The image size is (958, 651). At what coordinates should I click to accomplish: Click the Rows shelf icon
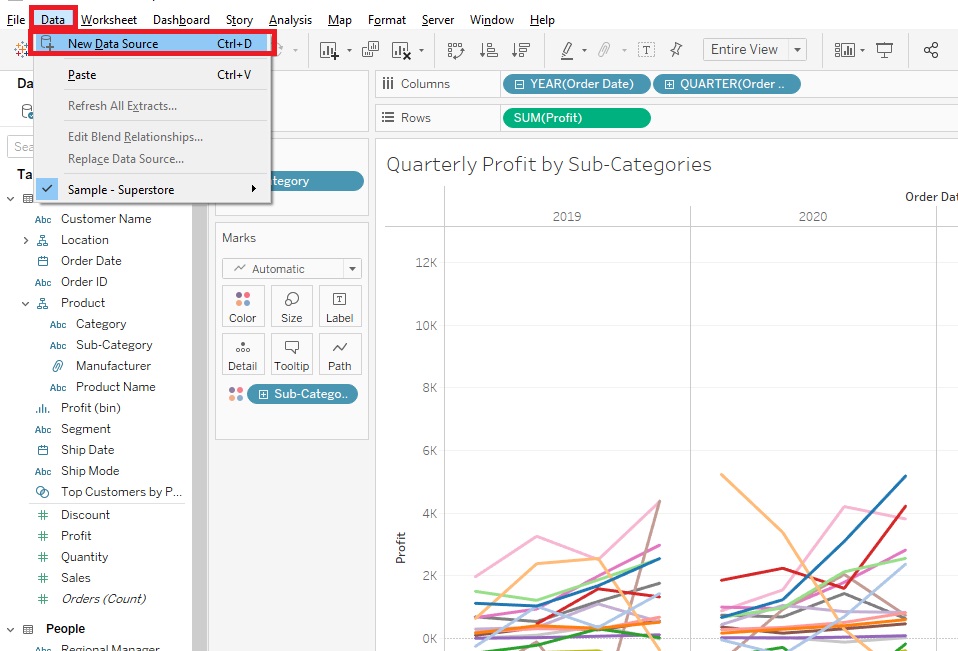387,117
